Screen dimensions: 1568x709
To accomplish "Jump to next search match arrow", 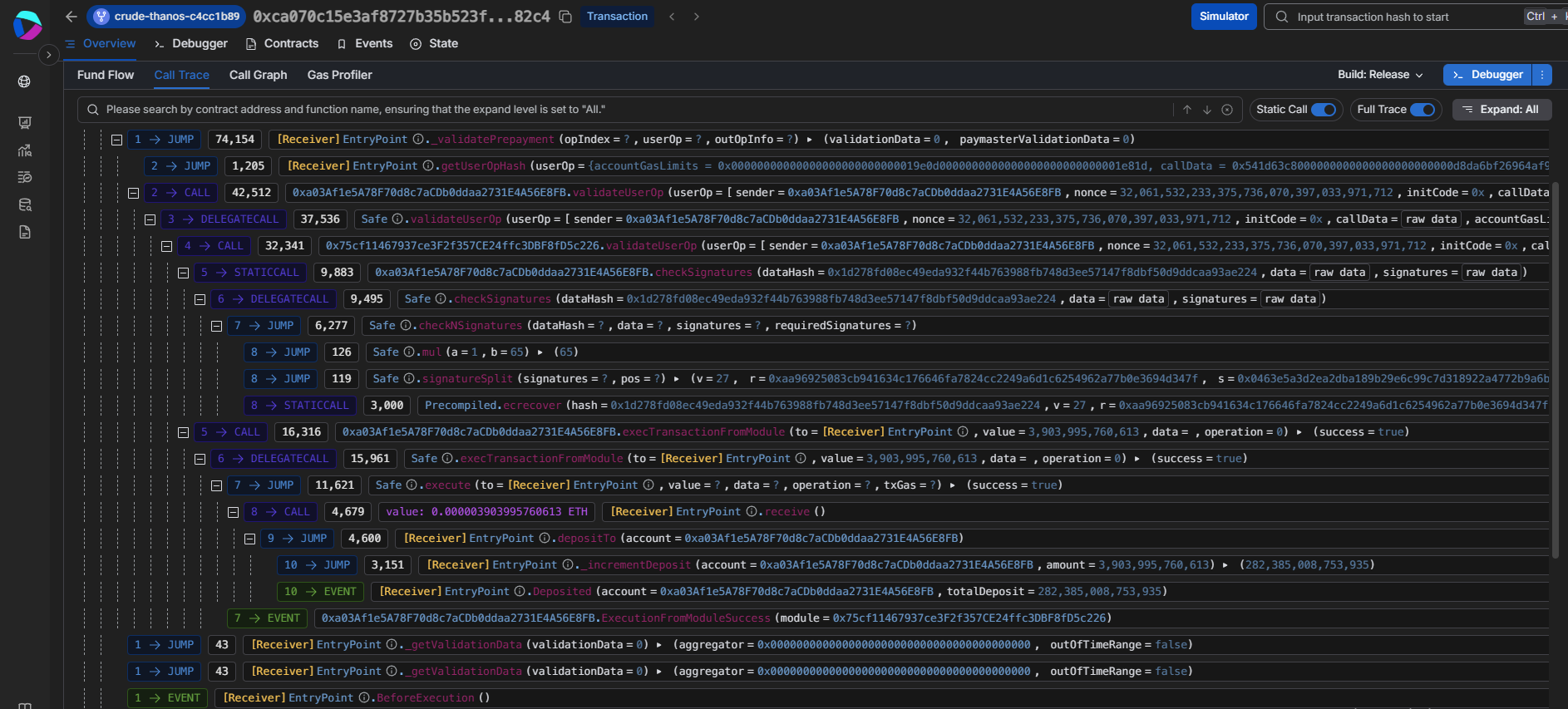I will 1207,110.
